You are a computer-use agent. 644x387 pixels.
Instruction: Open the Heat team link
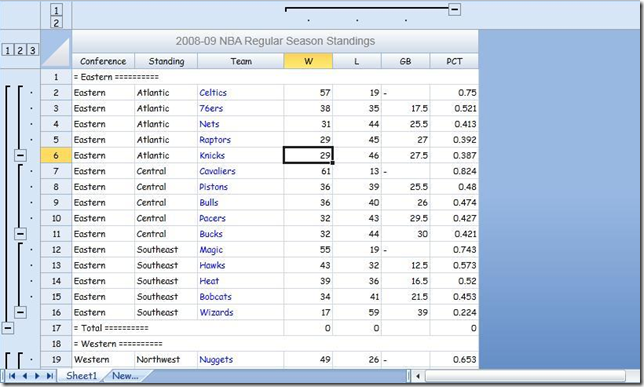tap(209, 281)
